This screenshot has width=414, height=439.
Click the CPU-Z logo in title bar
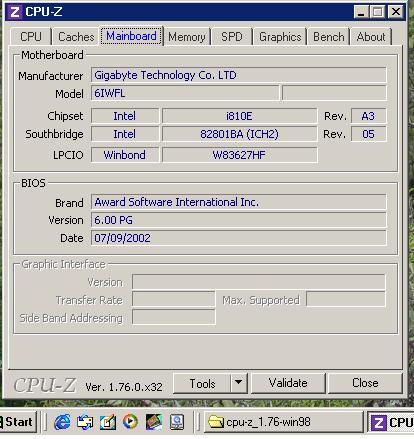[15, 12]
